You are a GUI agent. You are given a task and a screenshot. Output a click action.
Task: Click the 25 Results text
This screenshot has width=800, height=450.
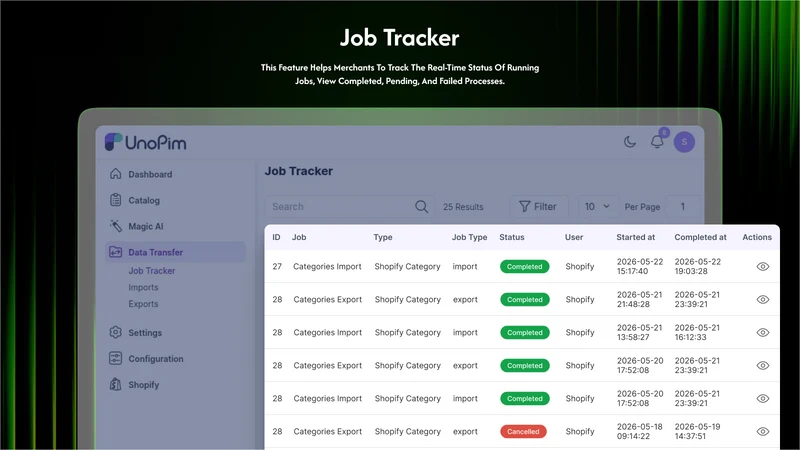[463, 207]
